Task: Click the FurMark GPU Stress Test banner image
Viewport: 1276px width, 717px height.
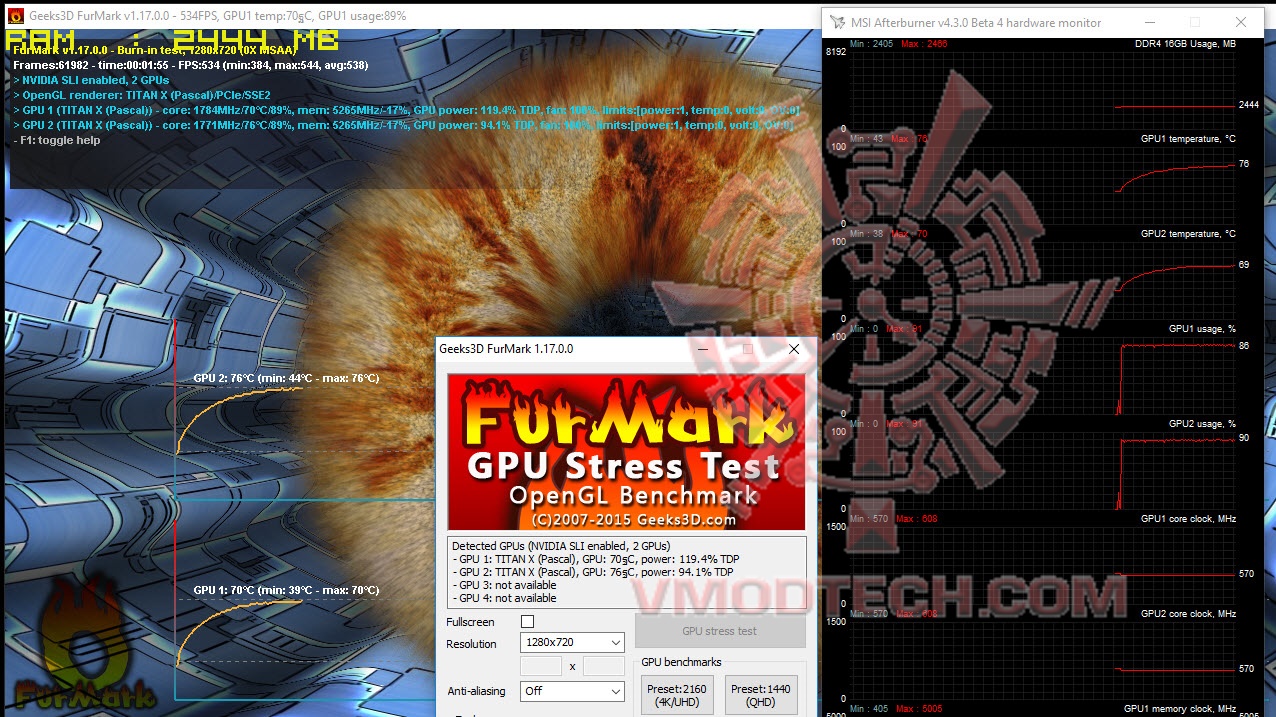Action: (626, 452)
